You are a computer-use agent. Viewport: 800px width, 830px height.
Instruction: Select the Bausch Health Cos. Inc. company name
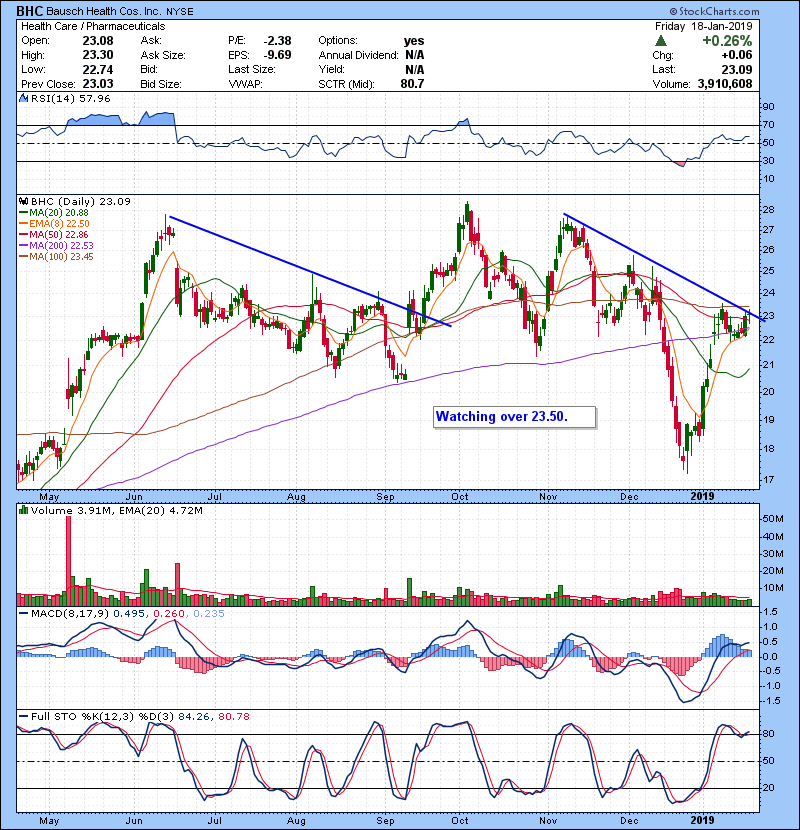104,11
